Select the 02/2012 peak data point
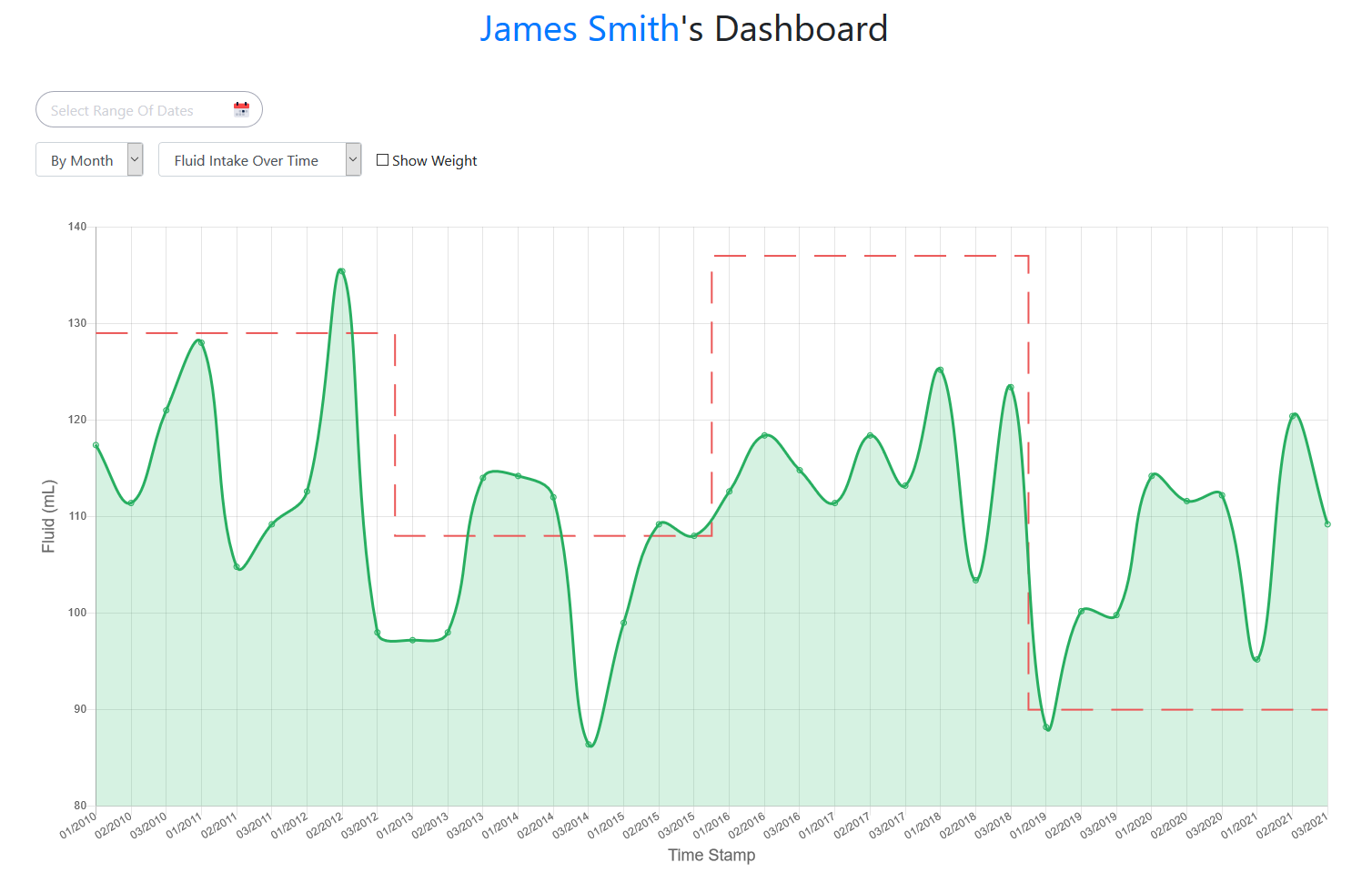The width and height of the screenshot is (1372, 883). [x=341, y=271]
